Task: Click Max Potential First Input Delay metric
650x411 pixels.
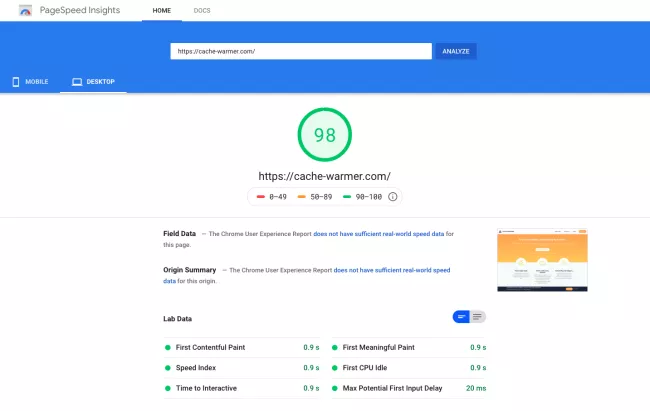Action: [x=409, y=388]
